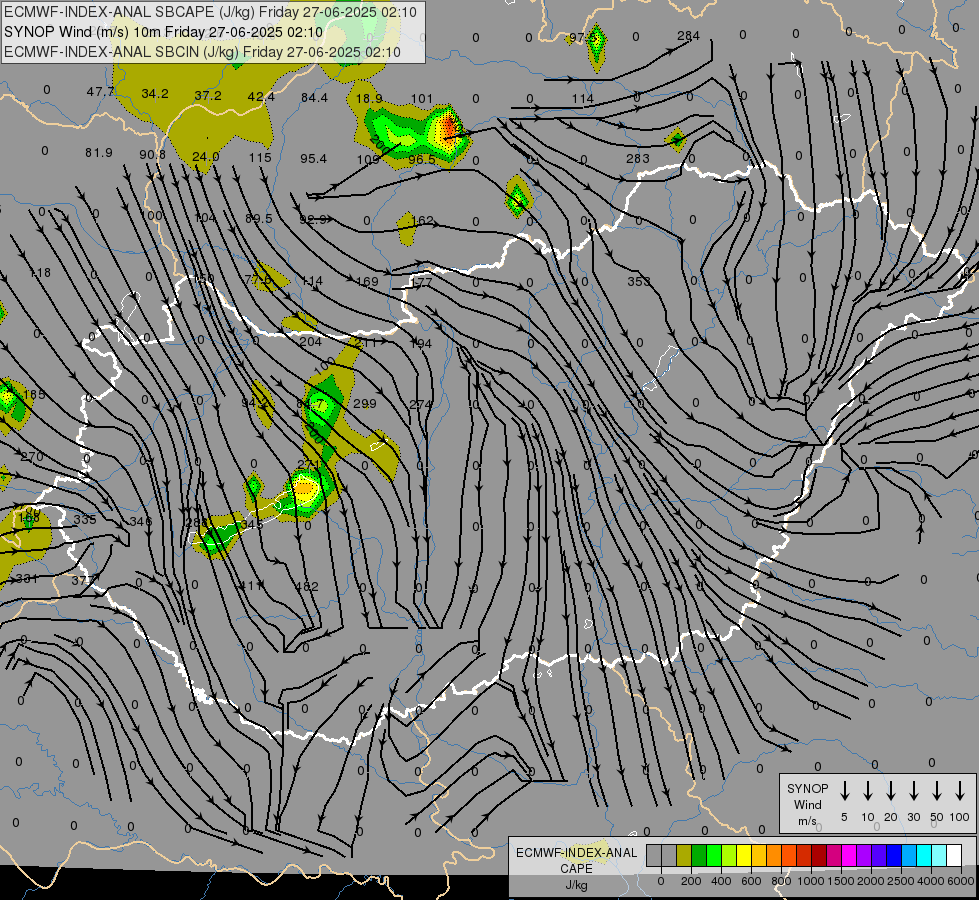Select the bright magenta CAPE legend swatch

[x=849, y=855]
